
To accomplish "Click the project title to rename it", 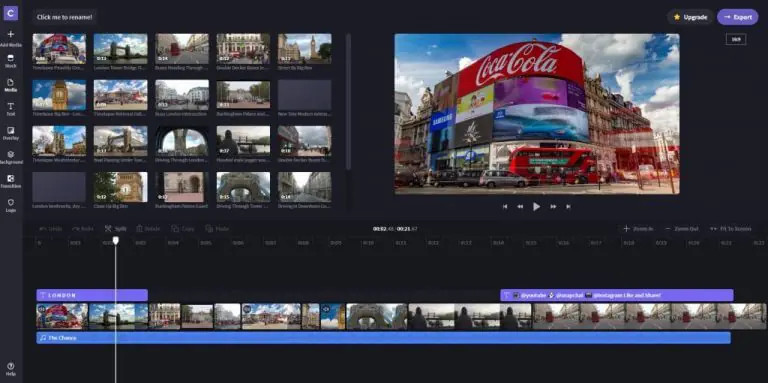I will tap(64, 17).
